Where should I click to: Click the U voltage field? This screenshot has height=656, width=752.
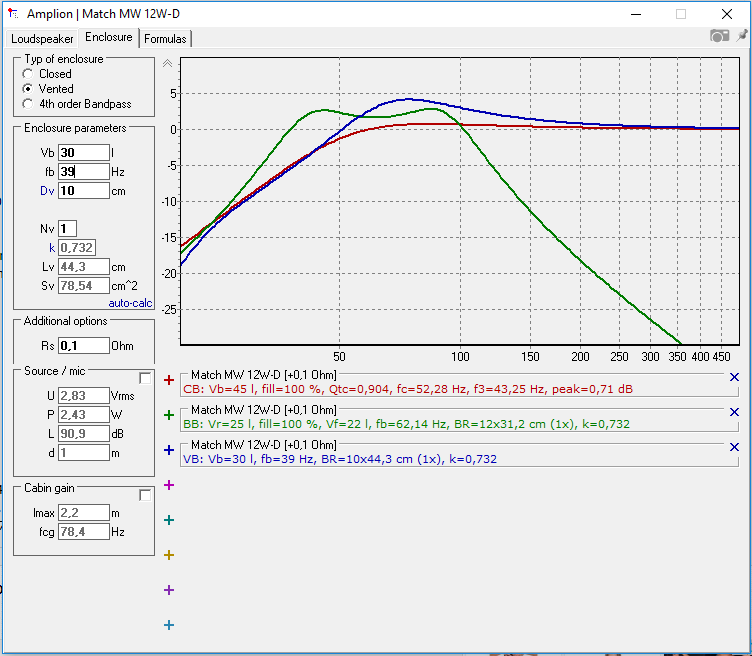click(84, 396)
